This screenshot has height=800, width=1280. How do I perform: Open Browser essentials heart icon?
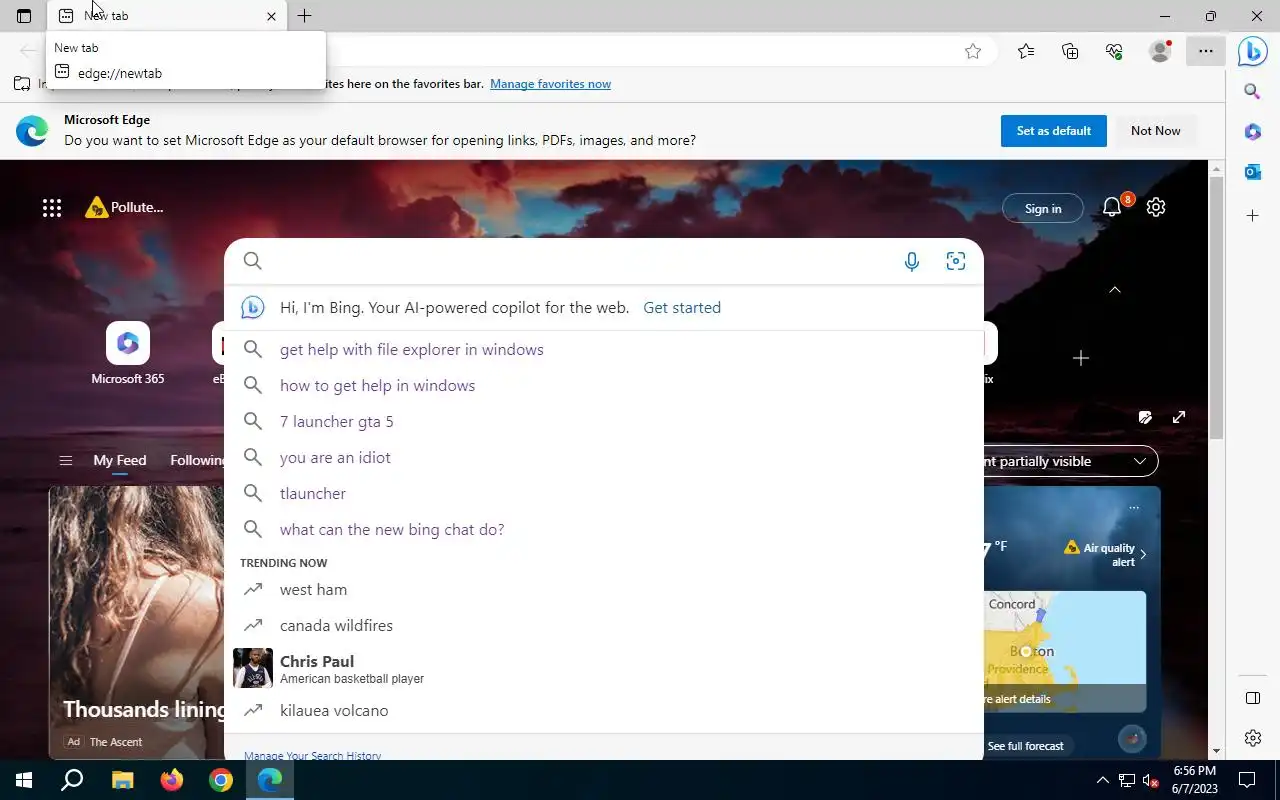tap(1114, 52)
